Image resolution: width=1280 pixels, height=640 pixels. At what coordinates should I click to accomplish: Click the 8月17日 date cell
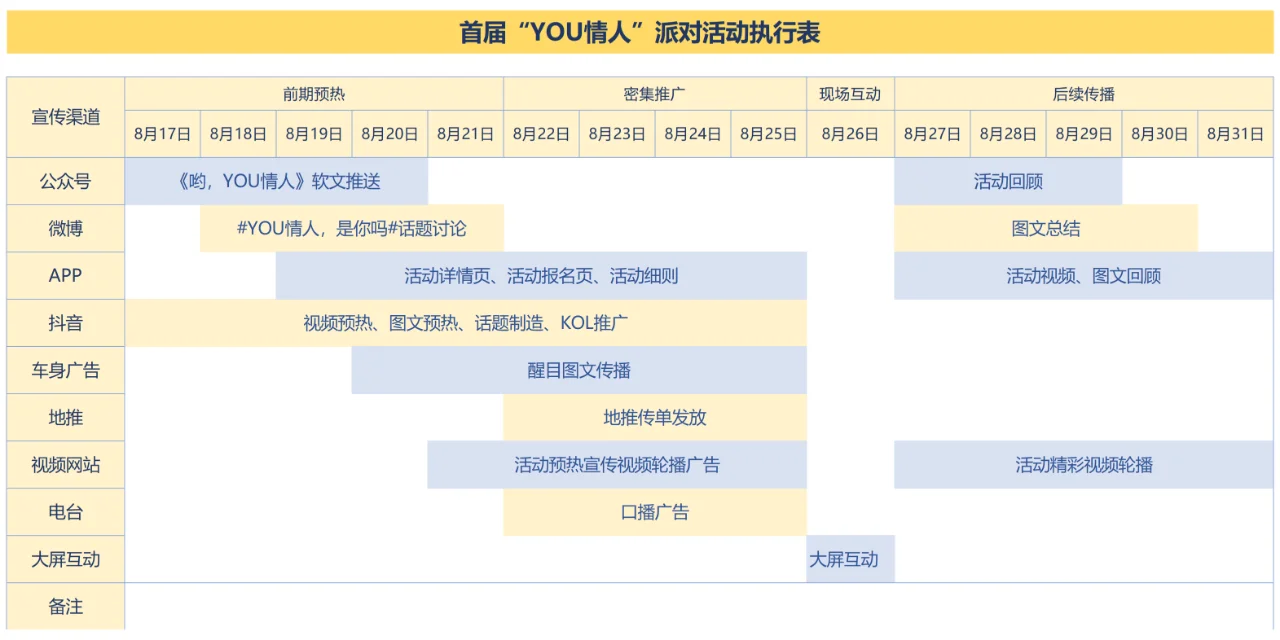[x=162, y=134]
